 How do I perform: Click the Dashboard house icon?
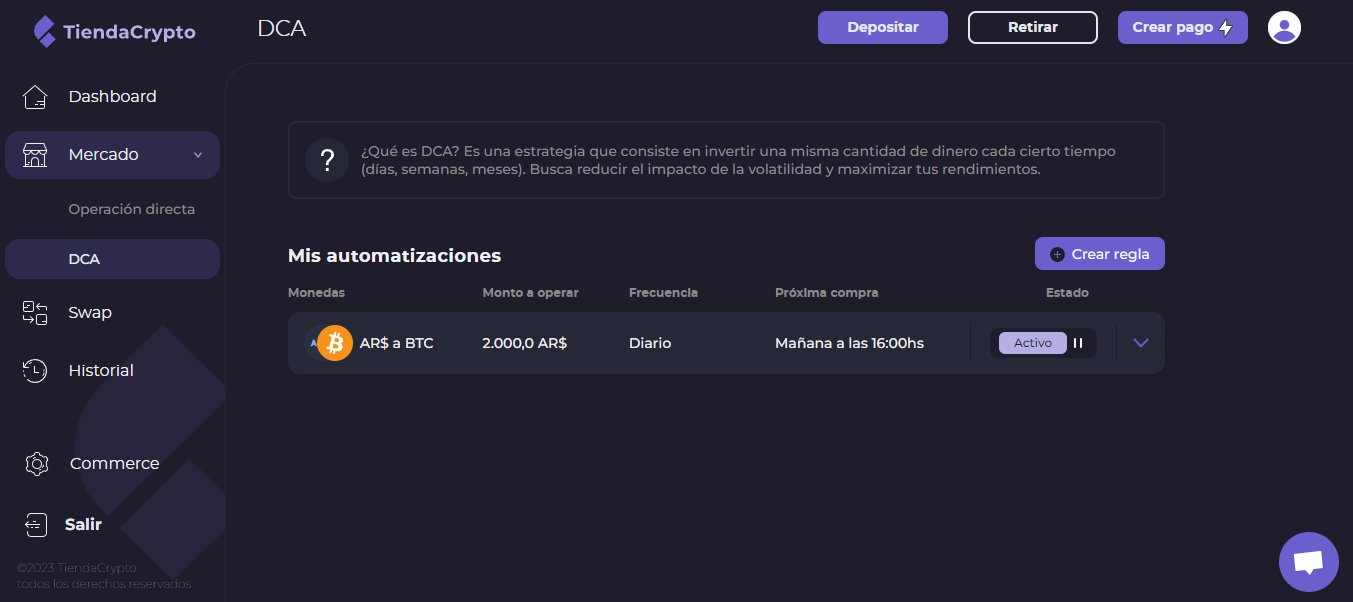tap(35, 97)
